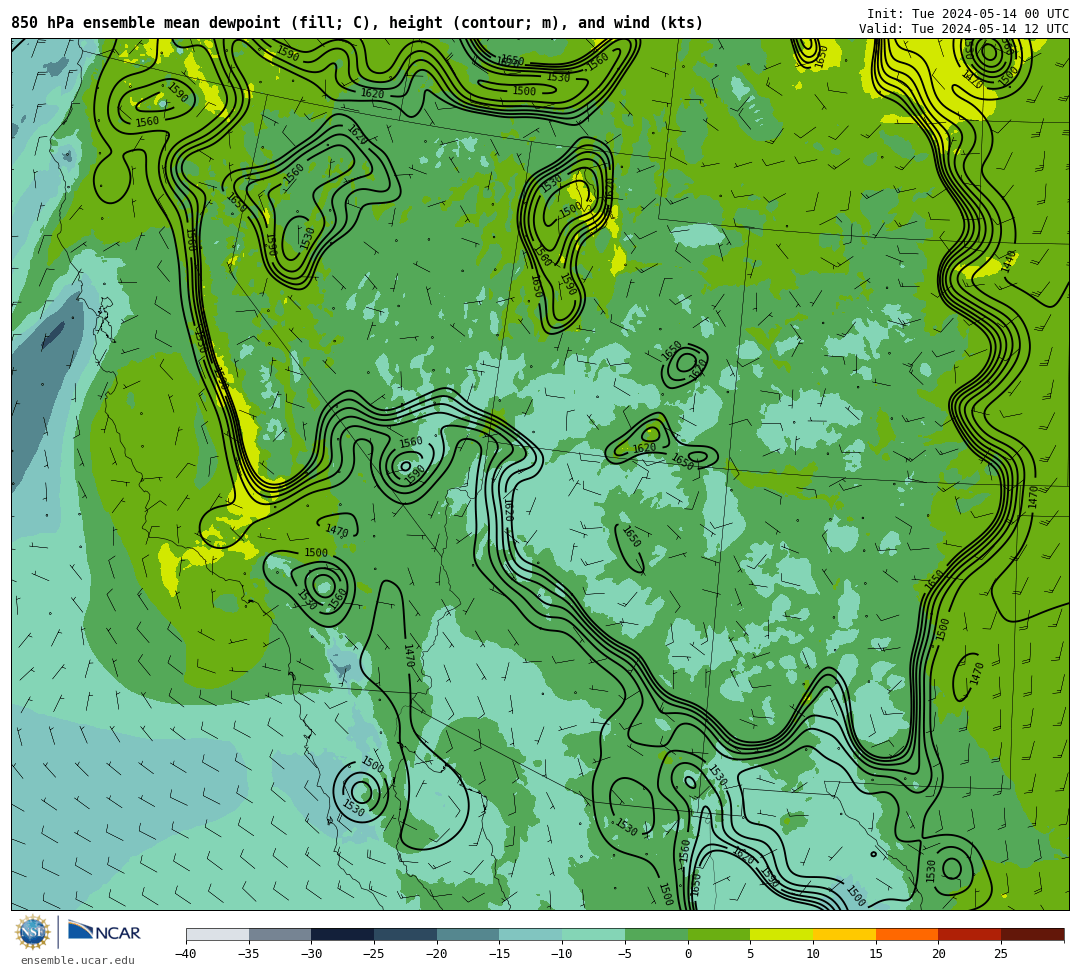Click the red swatch between 20 and 25
The image size is (1080, 973).
tap(970, 934)
